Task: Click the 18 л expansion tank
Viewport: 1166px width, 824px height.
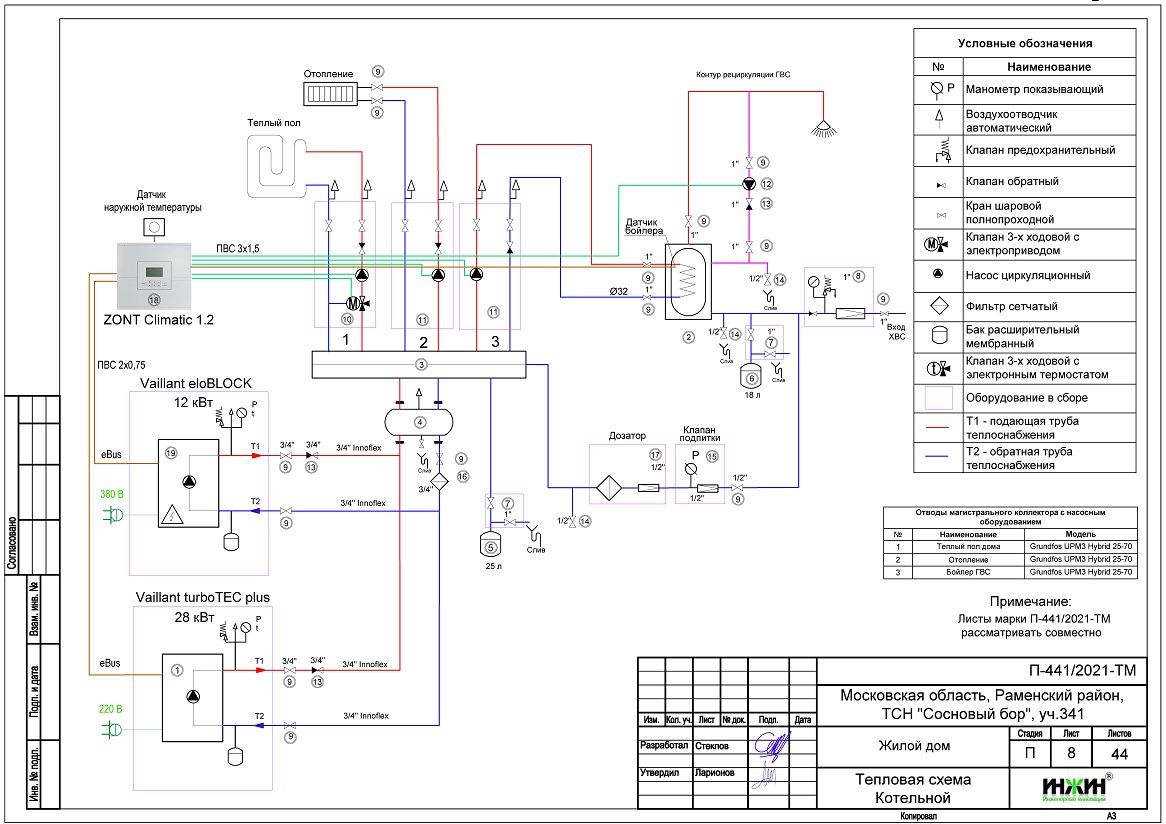Action: click(x=750, y=377)
